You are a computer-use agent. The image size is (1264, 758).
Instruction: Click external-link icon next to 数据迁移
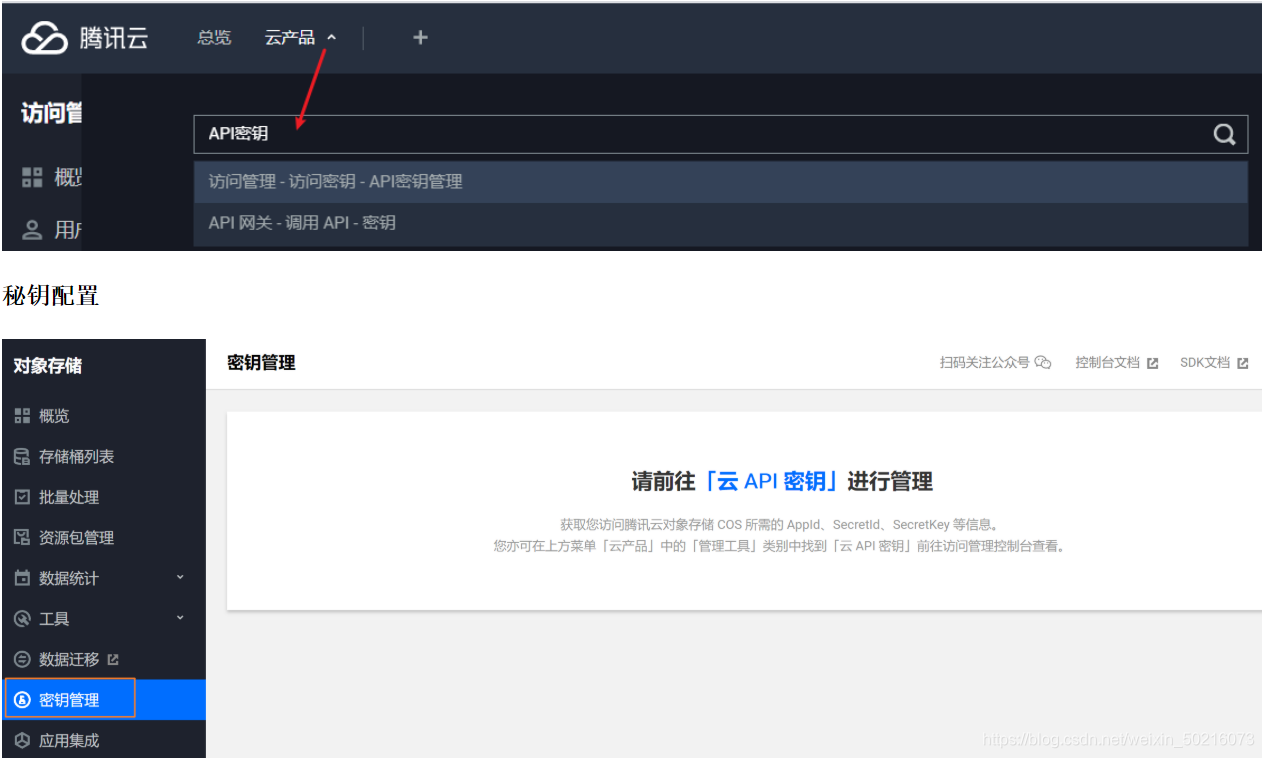coord(113,659)
